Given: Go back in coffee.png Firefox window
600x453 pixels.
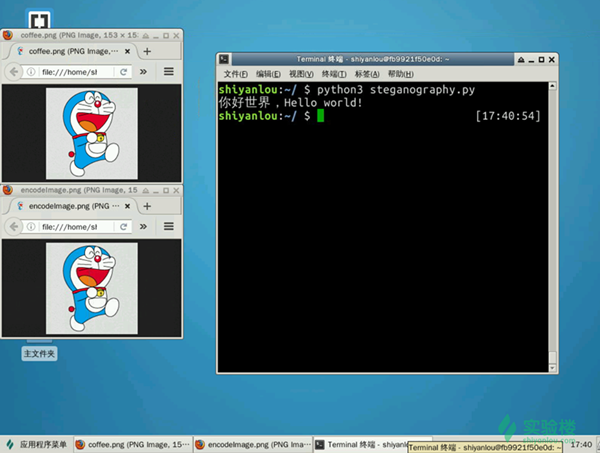Looking at the screenshot, I should pyautogui.click(x=14, y=72).
